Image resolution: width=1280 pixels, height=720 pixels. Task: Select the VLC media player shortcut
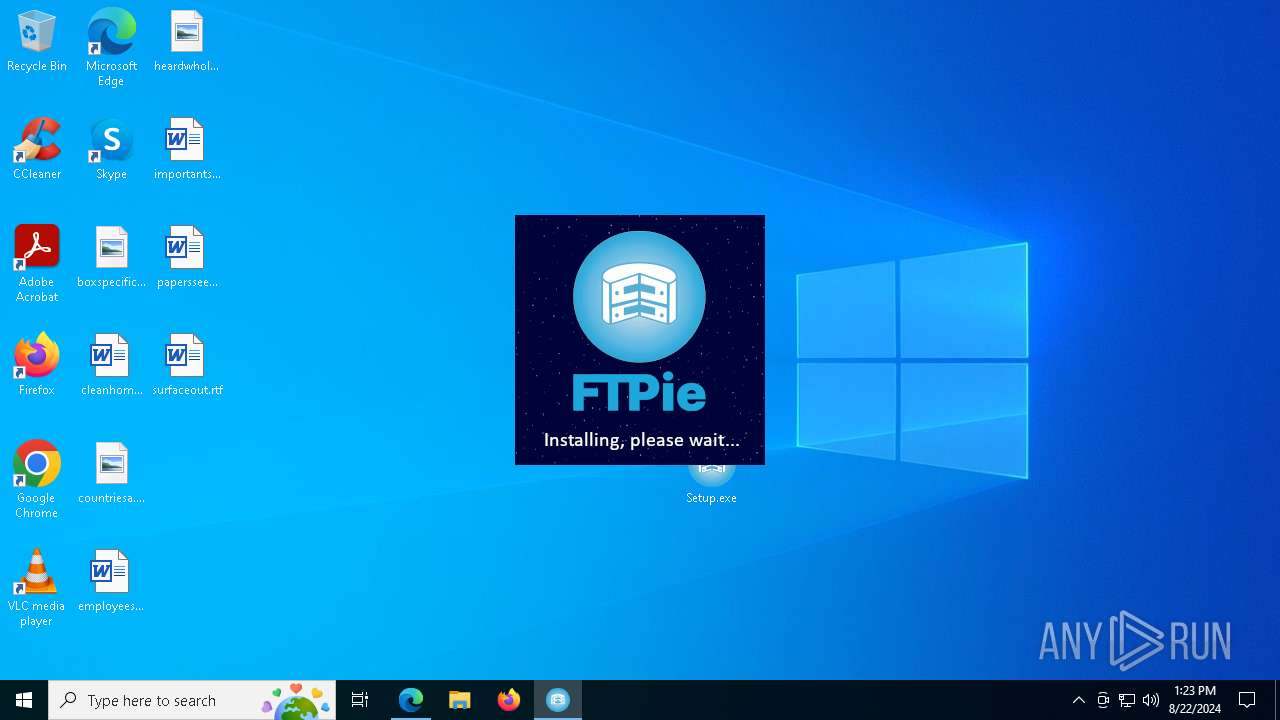(37, 588)
